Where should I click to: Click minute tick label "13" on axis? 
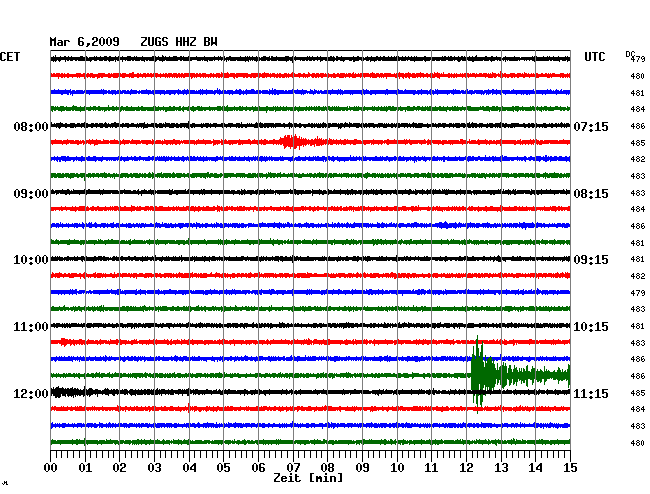[501, 468]
